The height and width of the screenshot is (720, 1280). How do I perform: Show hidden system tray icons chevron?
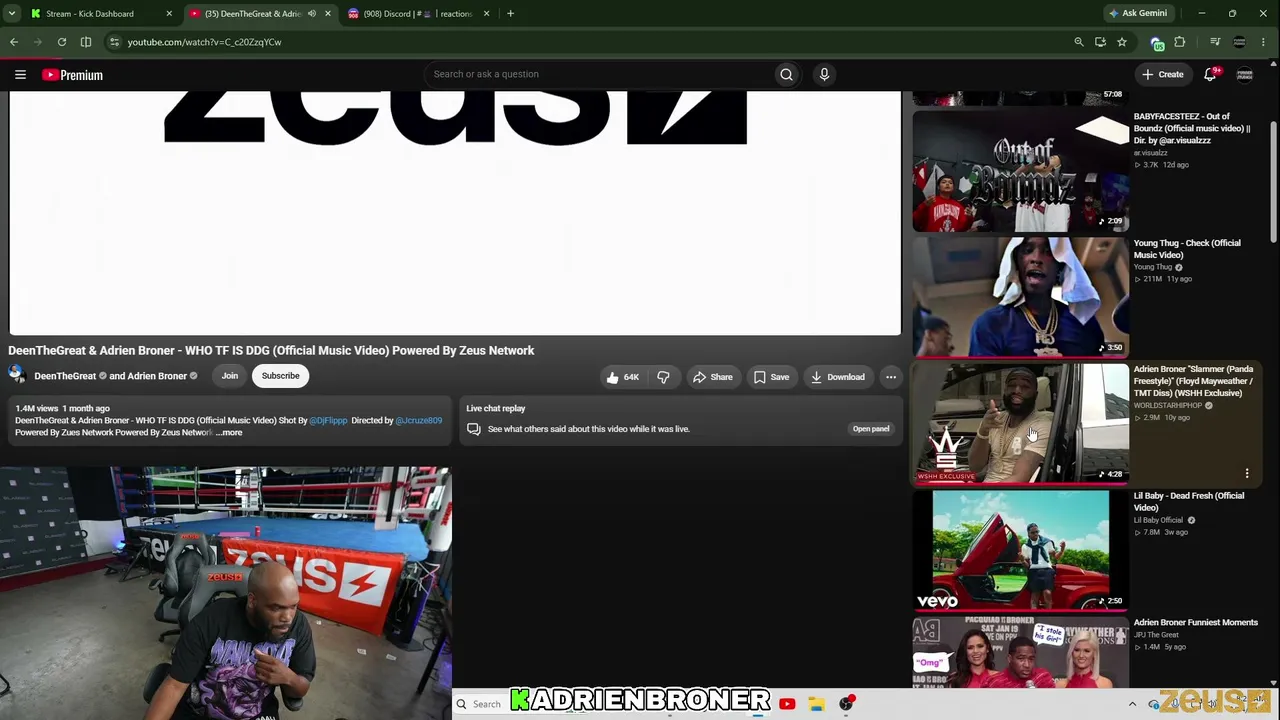(1132, 704)
